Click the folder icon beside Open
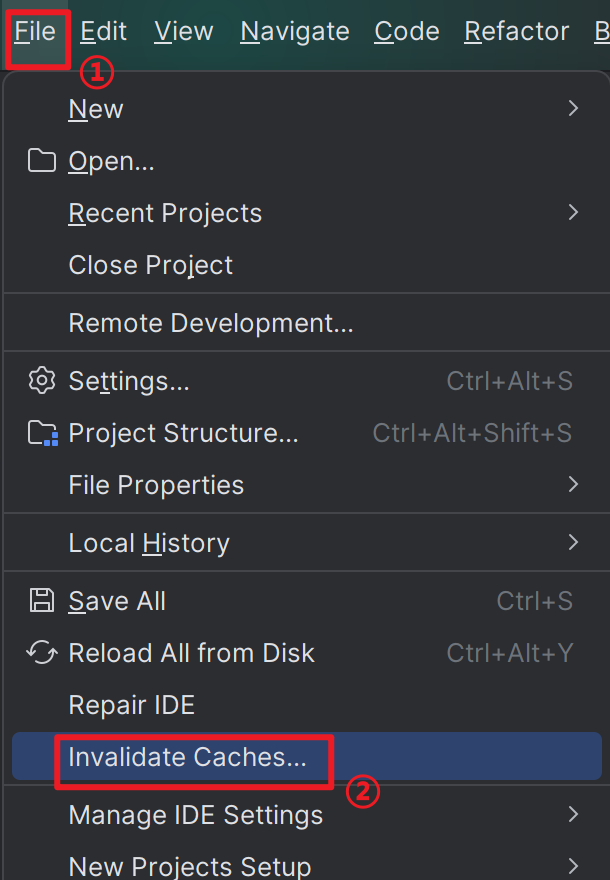The height and width of the screenshot is (880, 610). [x=42, y=161]
